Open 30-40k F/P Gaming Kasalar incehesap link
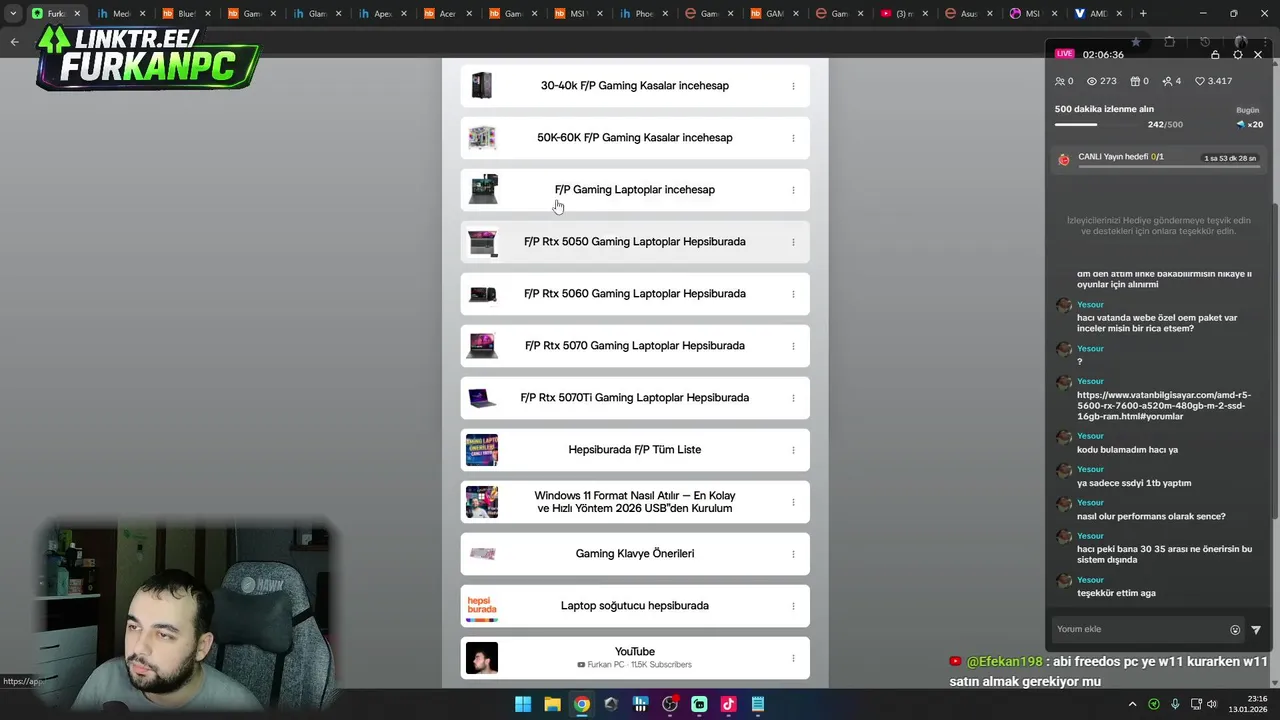The height and width of the screenshot is (720, 1280). click(634, 86)
